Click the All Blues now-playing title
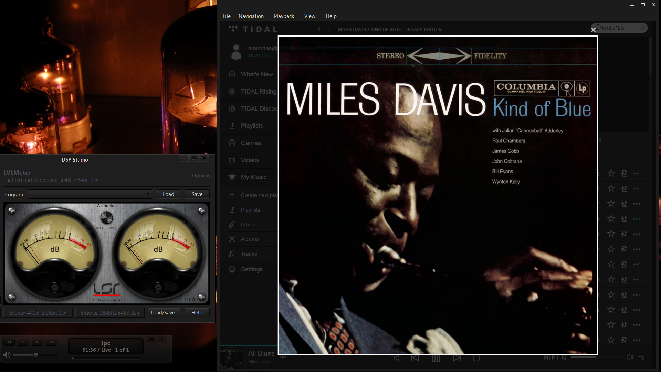The height and width of the screenshot is (372, 661). pyautogui.click(x=261, y=353)
